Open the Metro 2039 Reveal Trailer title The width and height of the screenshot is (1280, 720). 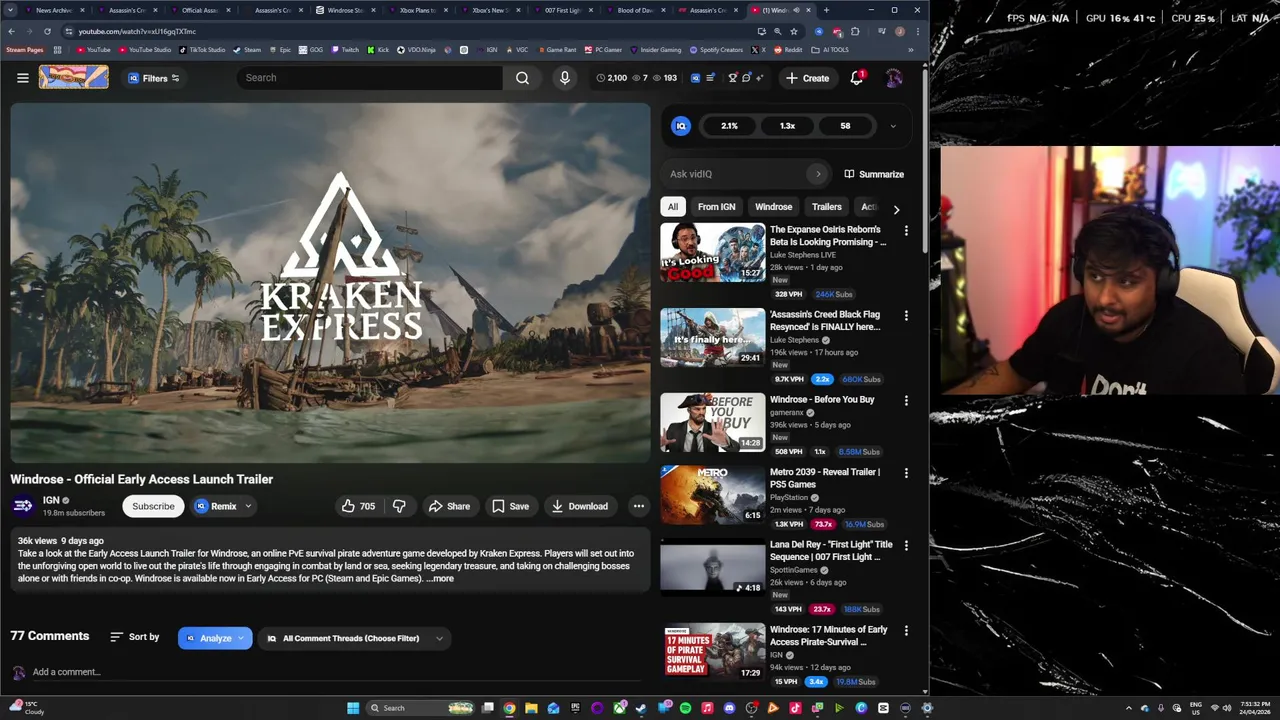(x=825, y=478)
